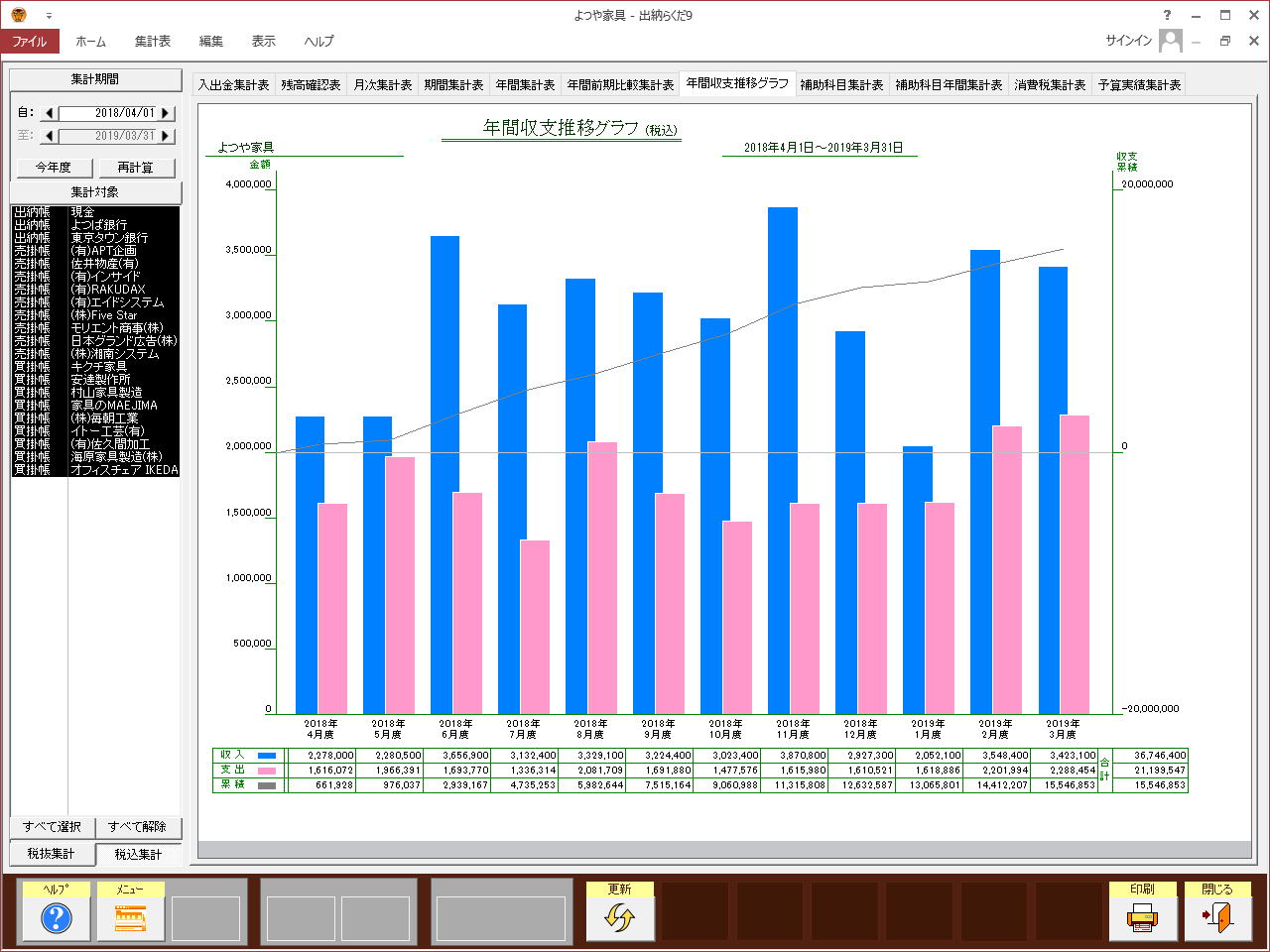Click the title bar help question mark
The height and width of the screenshot is (952, 1270).
click(x=1167, y=15)
